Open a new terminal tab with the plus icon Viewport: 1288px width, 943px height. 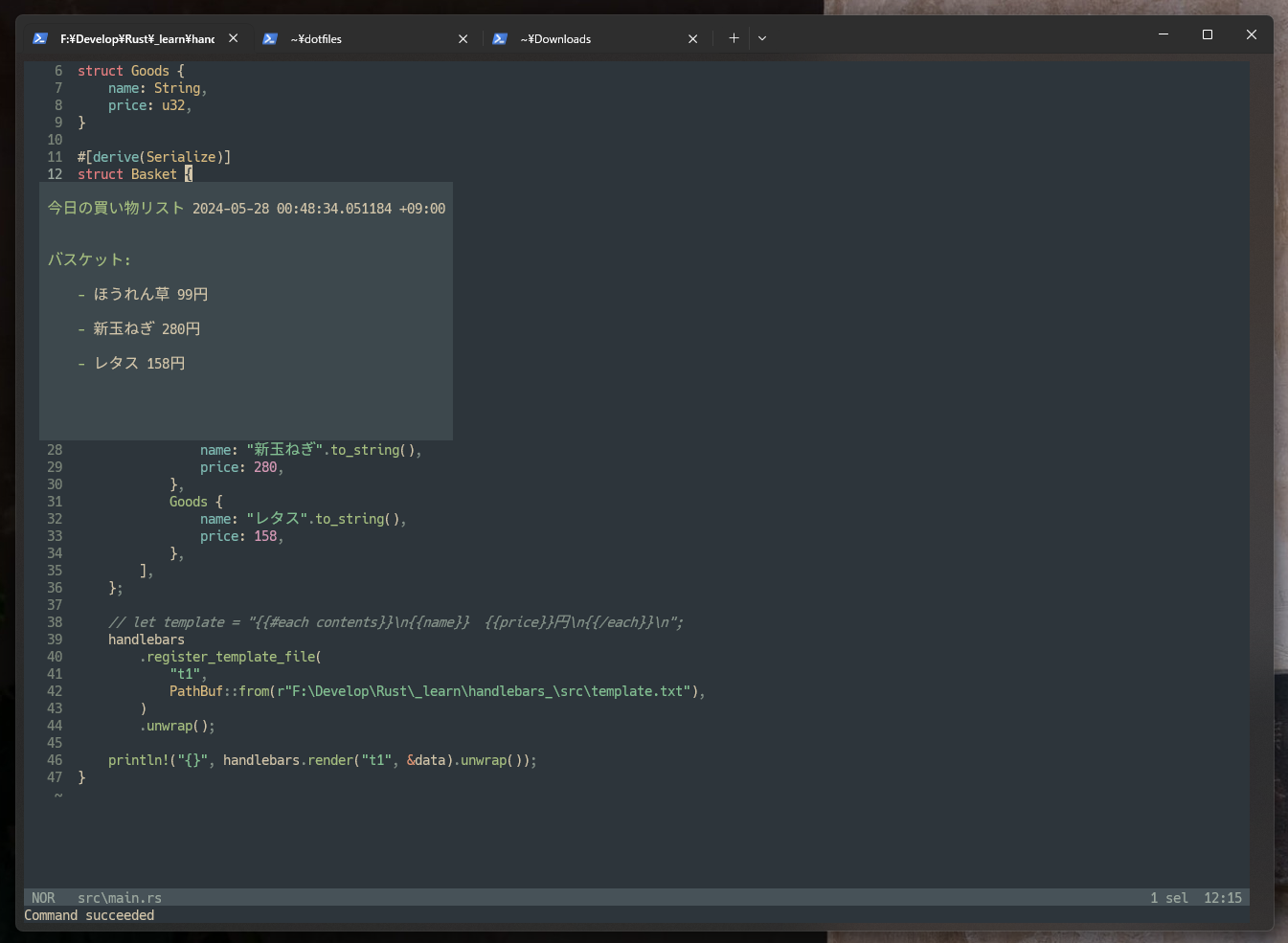(x=734, y=37)
